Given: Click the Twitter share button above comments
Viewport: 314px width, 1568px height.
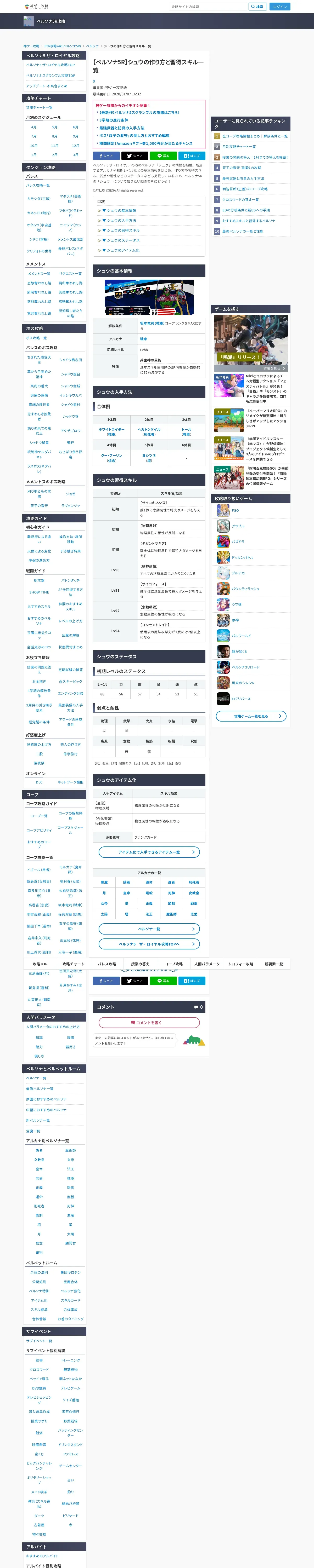Looking at the screenshot, I should 135,981.
